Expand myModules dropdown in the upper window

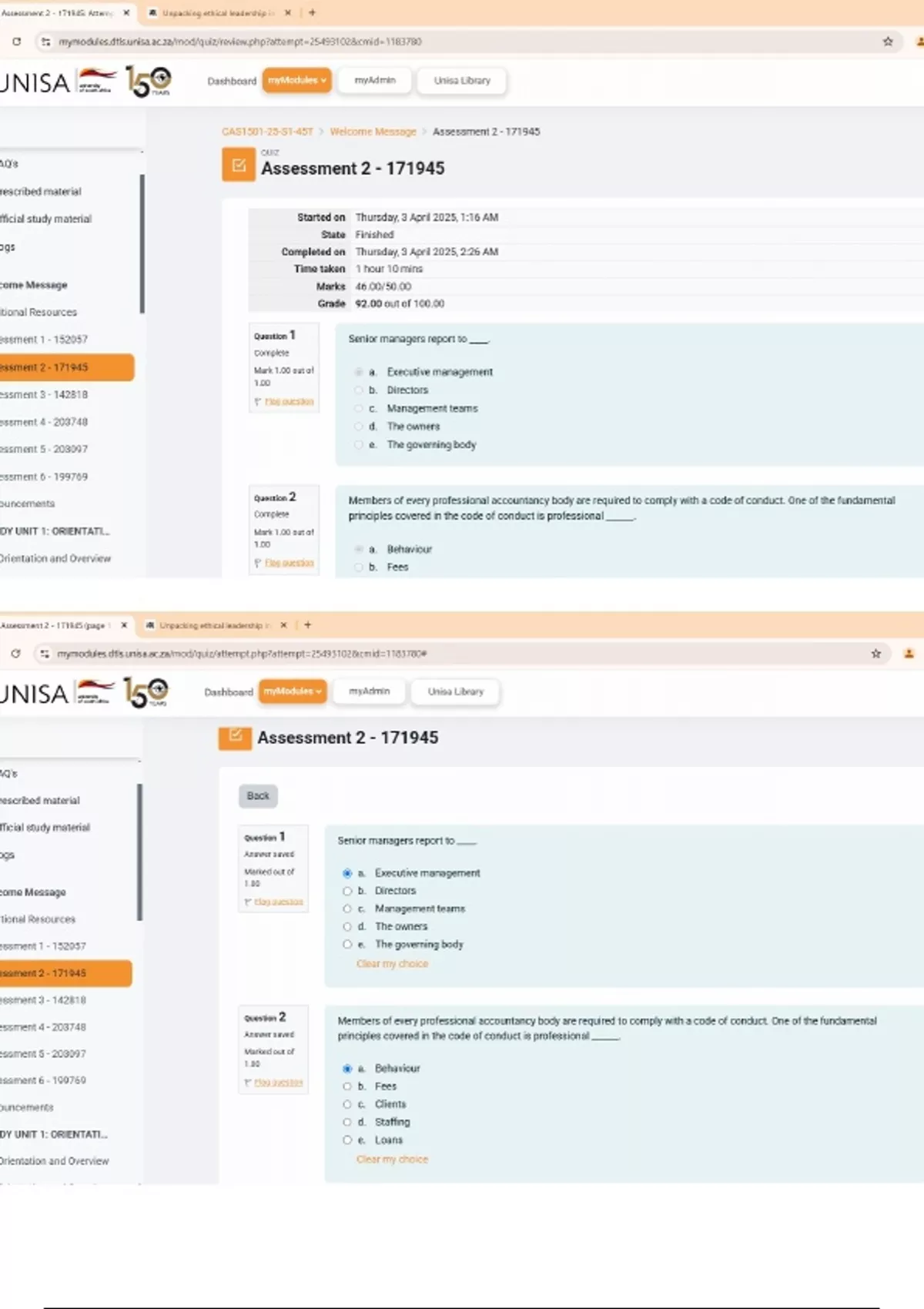click(296, 80)
